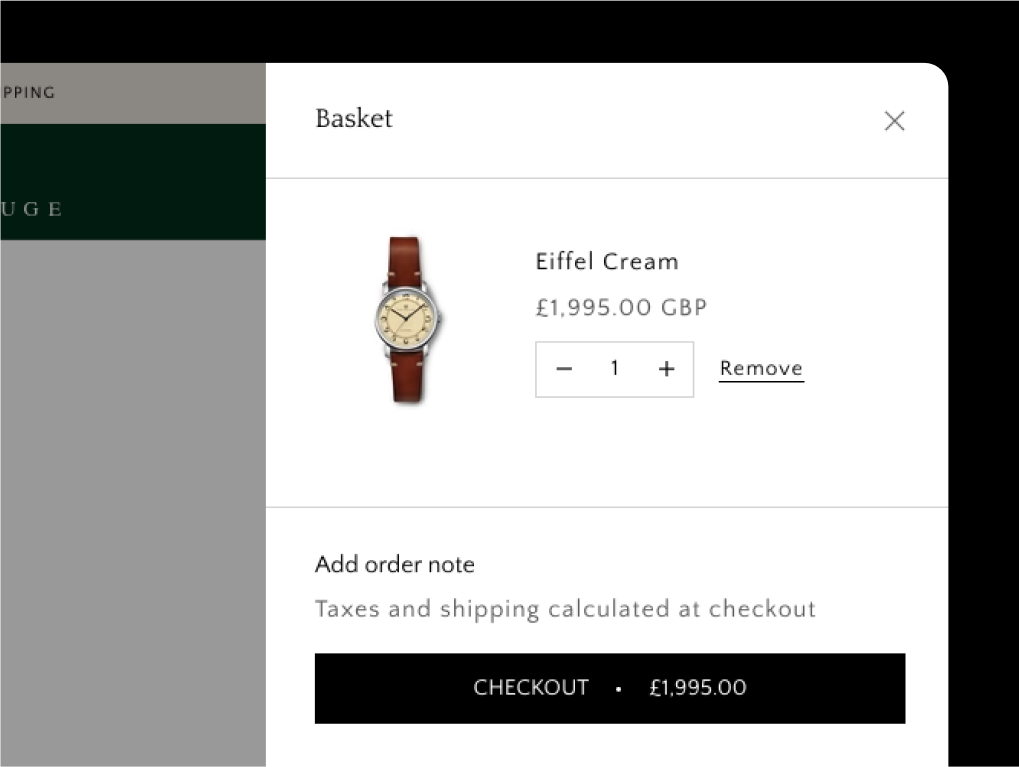Image resolution: width=1019 pixels, height=767 pixels.
Task: Click the partial logo in the green header
Action: tap(32, 209)
